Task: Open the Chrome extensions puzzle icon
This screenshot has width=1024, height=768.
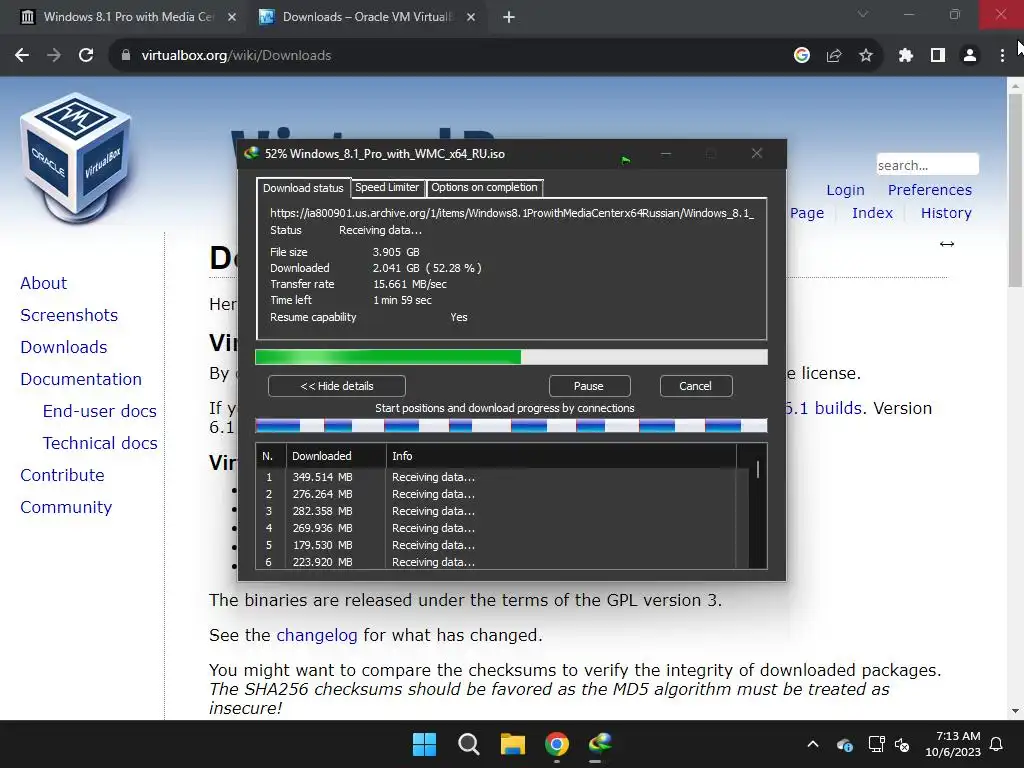Action: [x=906, y=56]
